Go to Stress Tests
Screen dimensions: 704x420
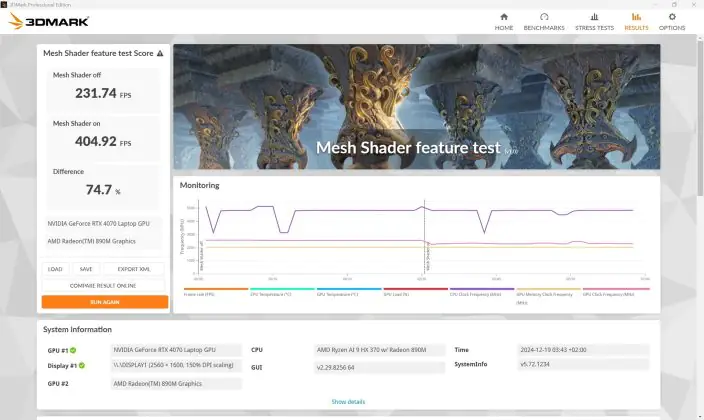(x=594, y=22)
